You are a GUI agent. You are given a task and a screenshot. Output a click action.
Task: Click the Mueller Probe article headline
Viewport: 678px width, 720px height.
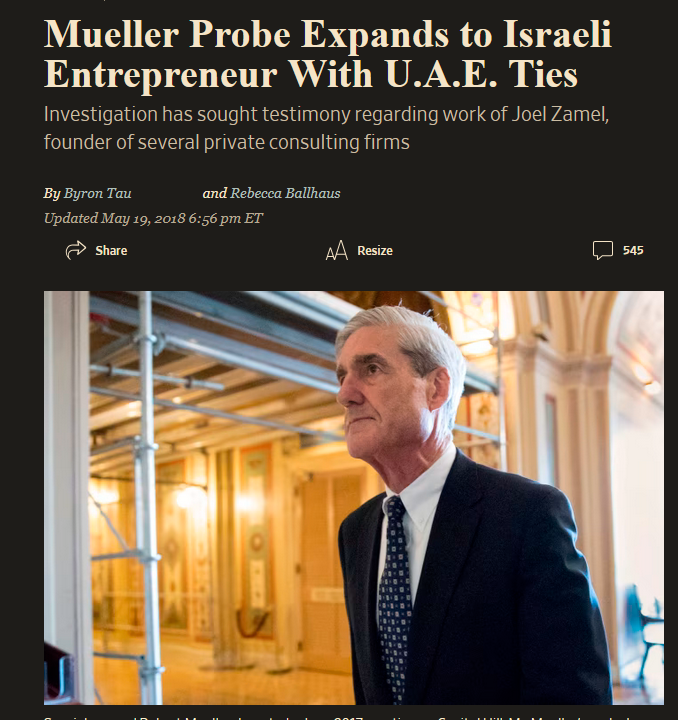pyautogui.click(x=328, y=54)
